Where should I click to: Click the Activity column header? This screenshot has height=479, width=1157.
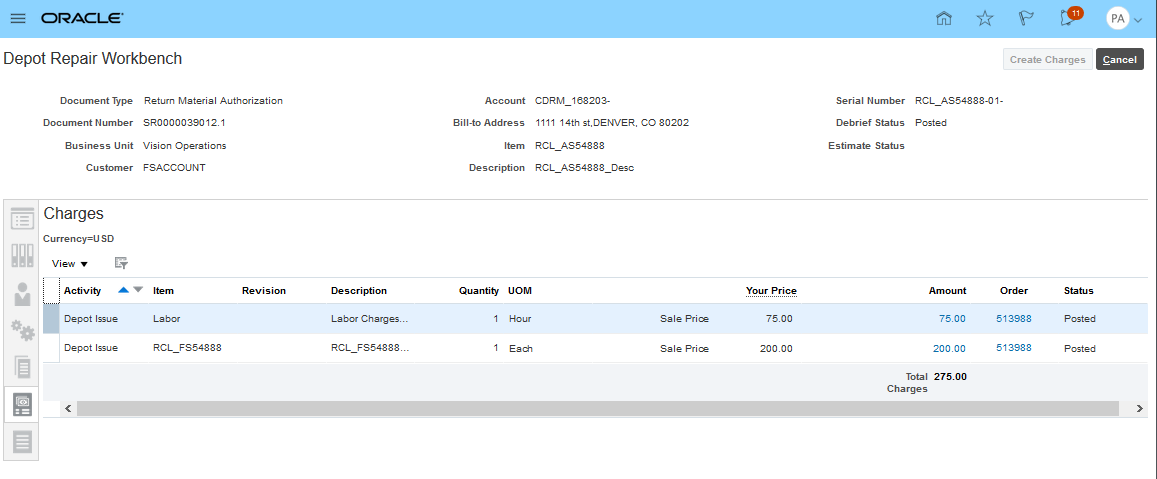[83, 291]
